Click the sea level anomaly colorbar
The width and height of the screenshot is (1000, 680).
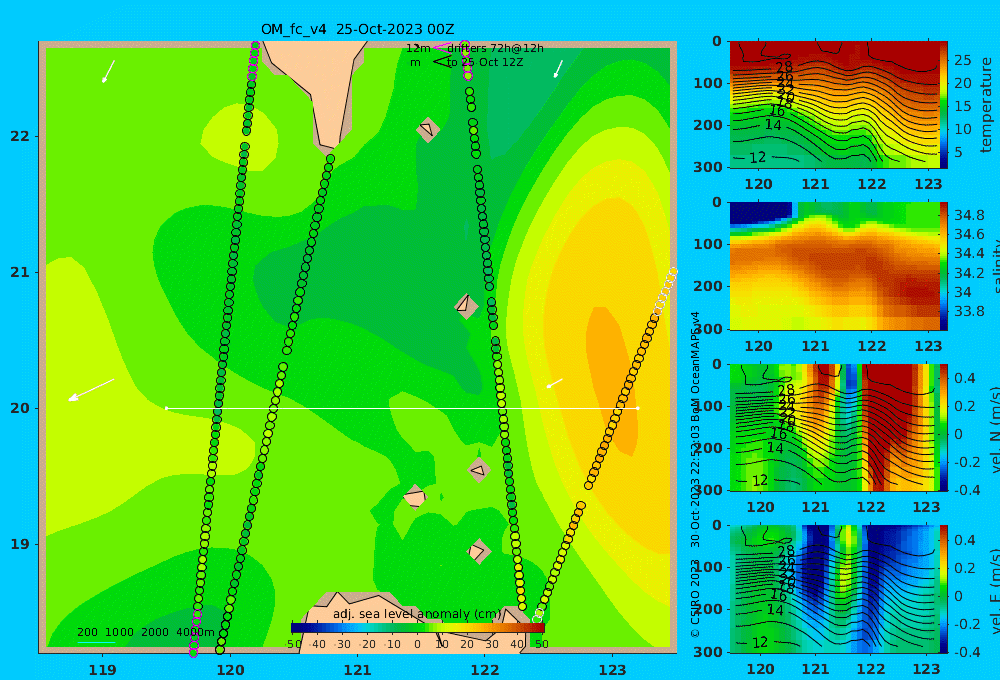(x=418, y=628)
